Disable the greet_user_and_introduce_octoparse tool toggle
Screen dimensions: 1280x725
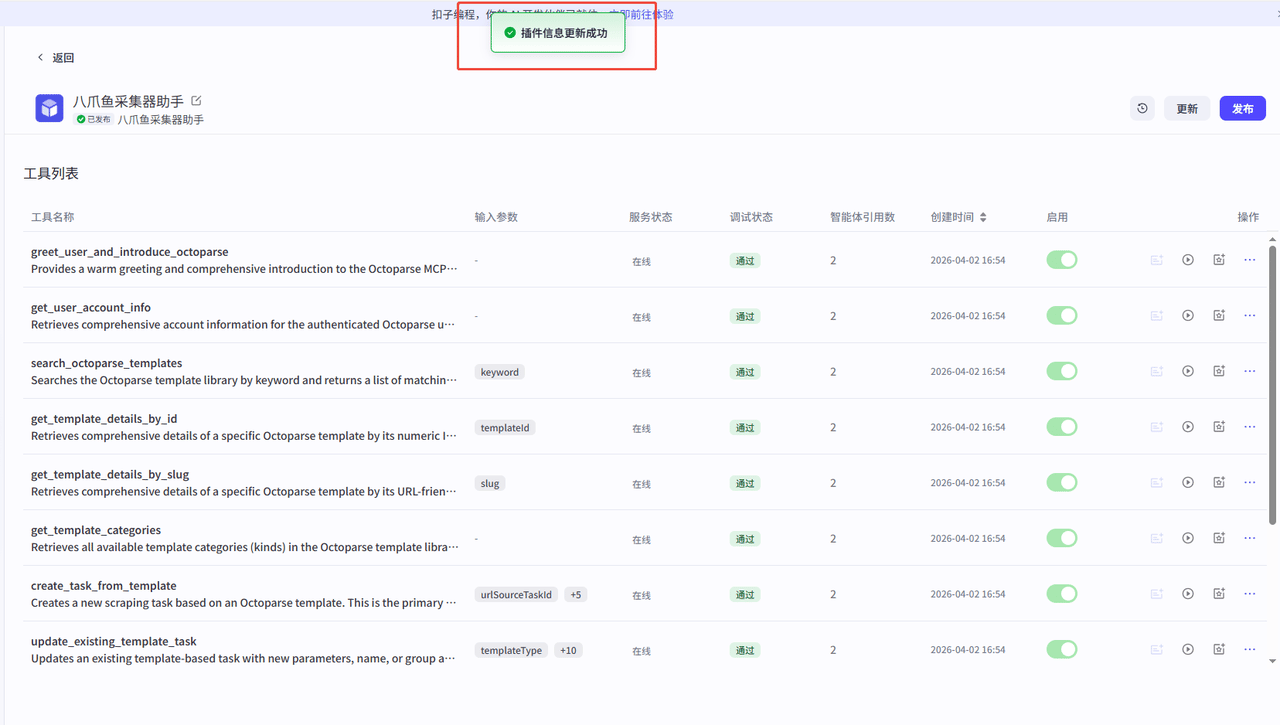tap(1062, 260)
